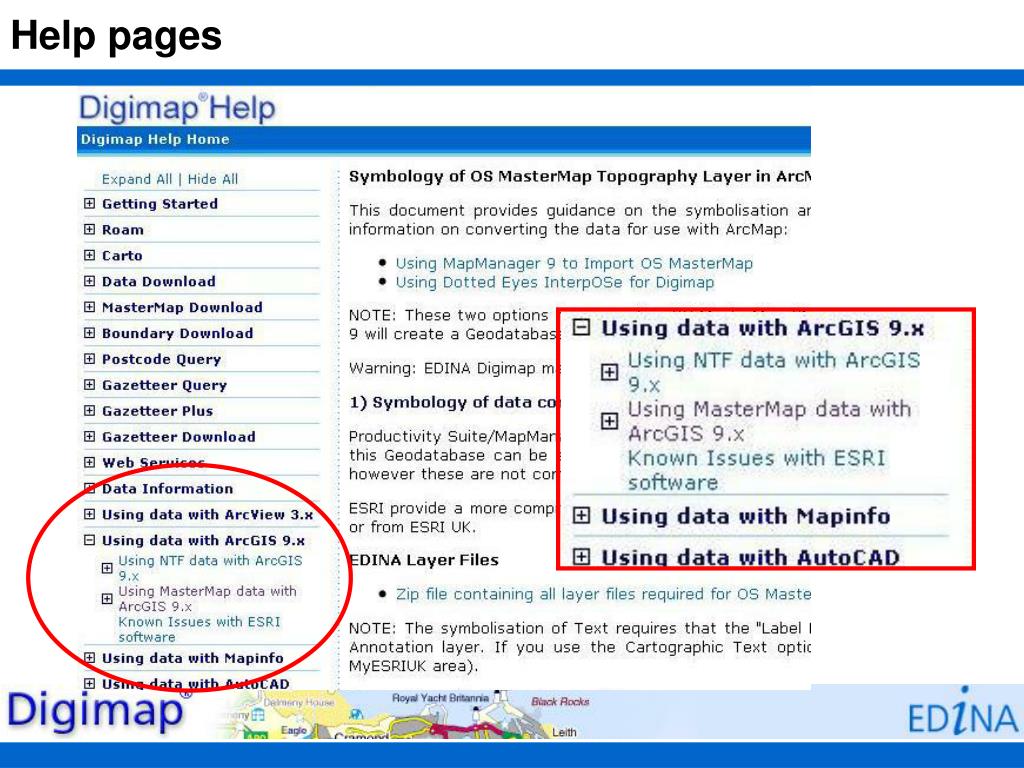Viewport: 1024px width, 768px height.
Task: Click the Digimap logo in slide footer
Action: click(98, 710)
